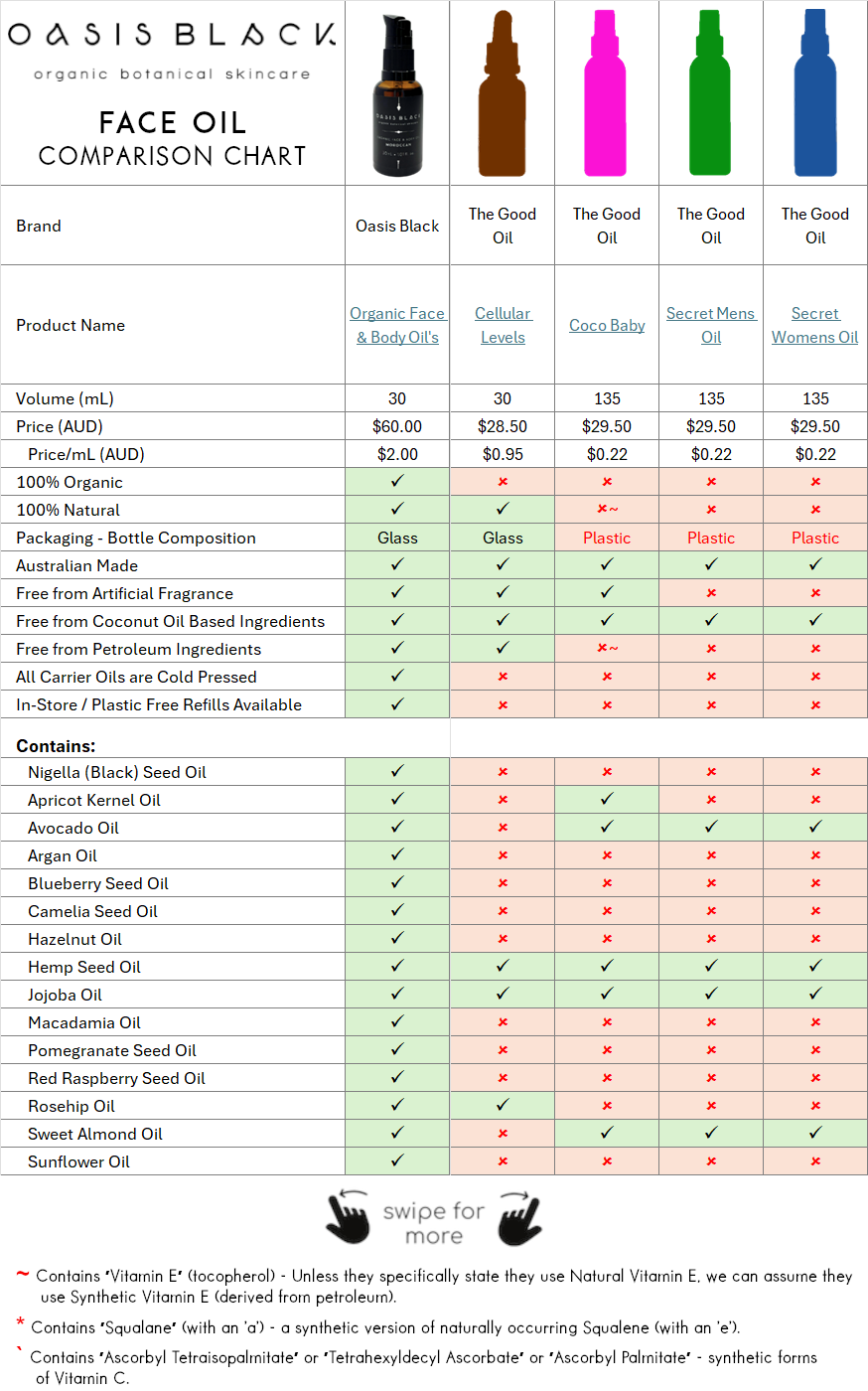Click the pink spray bottle icon
Screen dimensions: 868x1391
(x=606, y=94)
